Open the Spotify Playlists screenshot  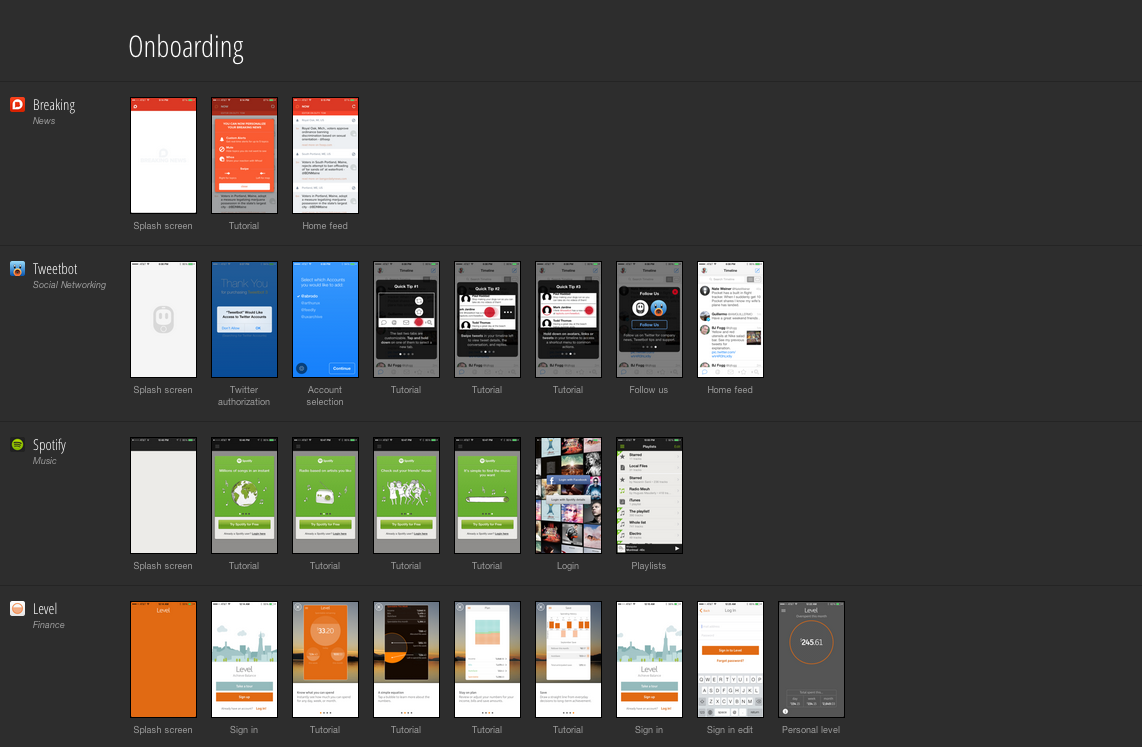coord(649,495)
